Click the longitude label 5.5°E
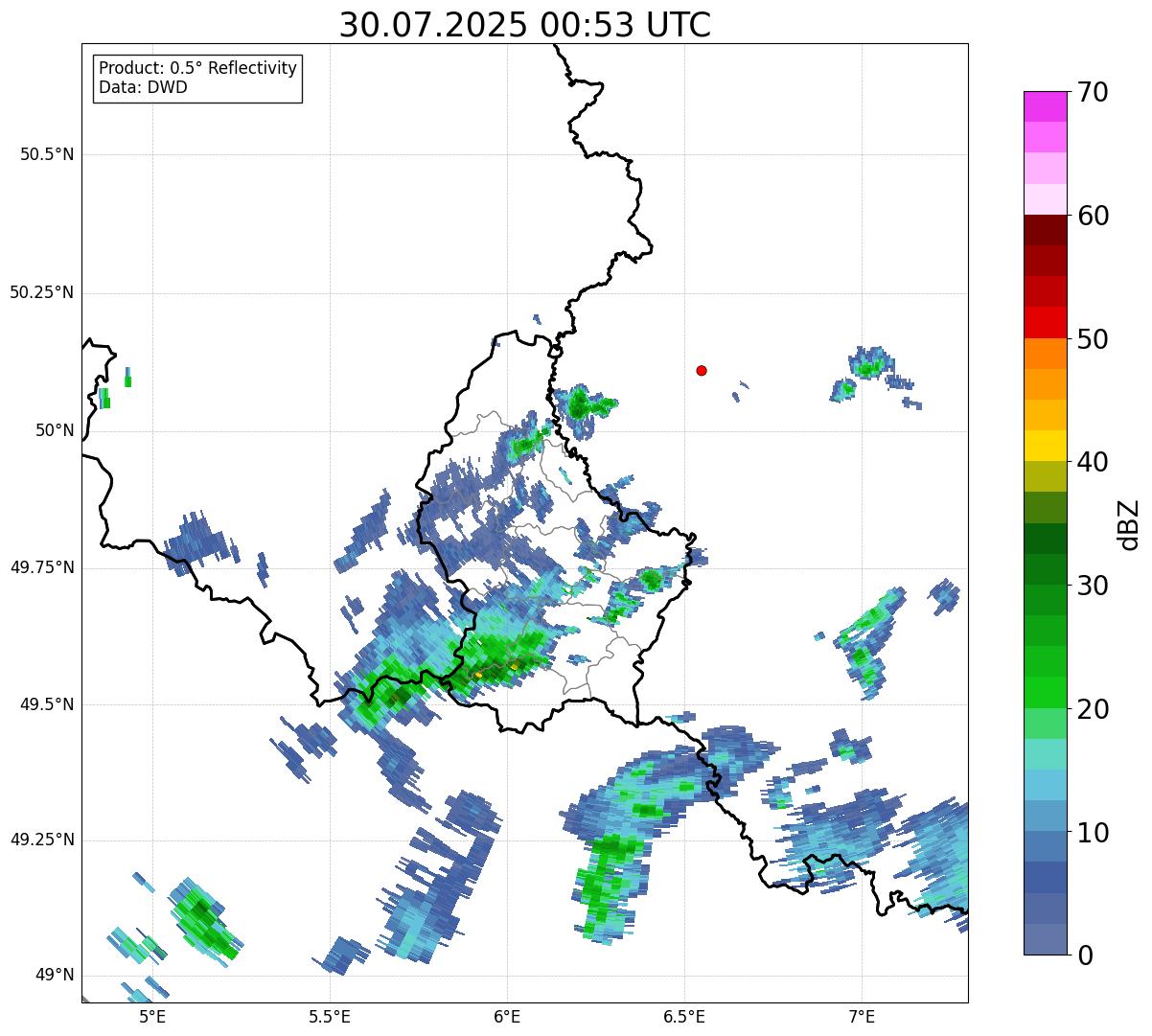Image resolution: width=1152 pixels, height=1036 pixels. coord(330,1017)
